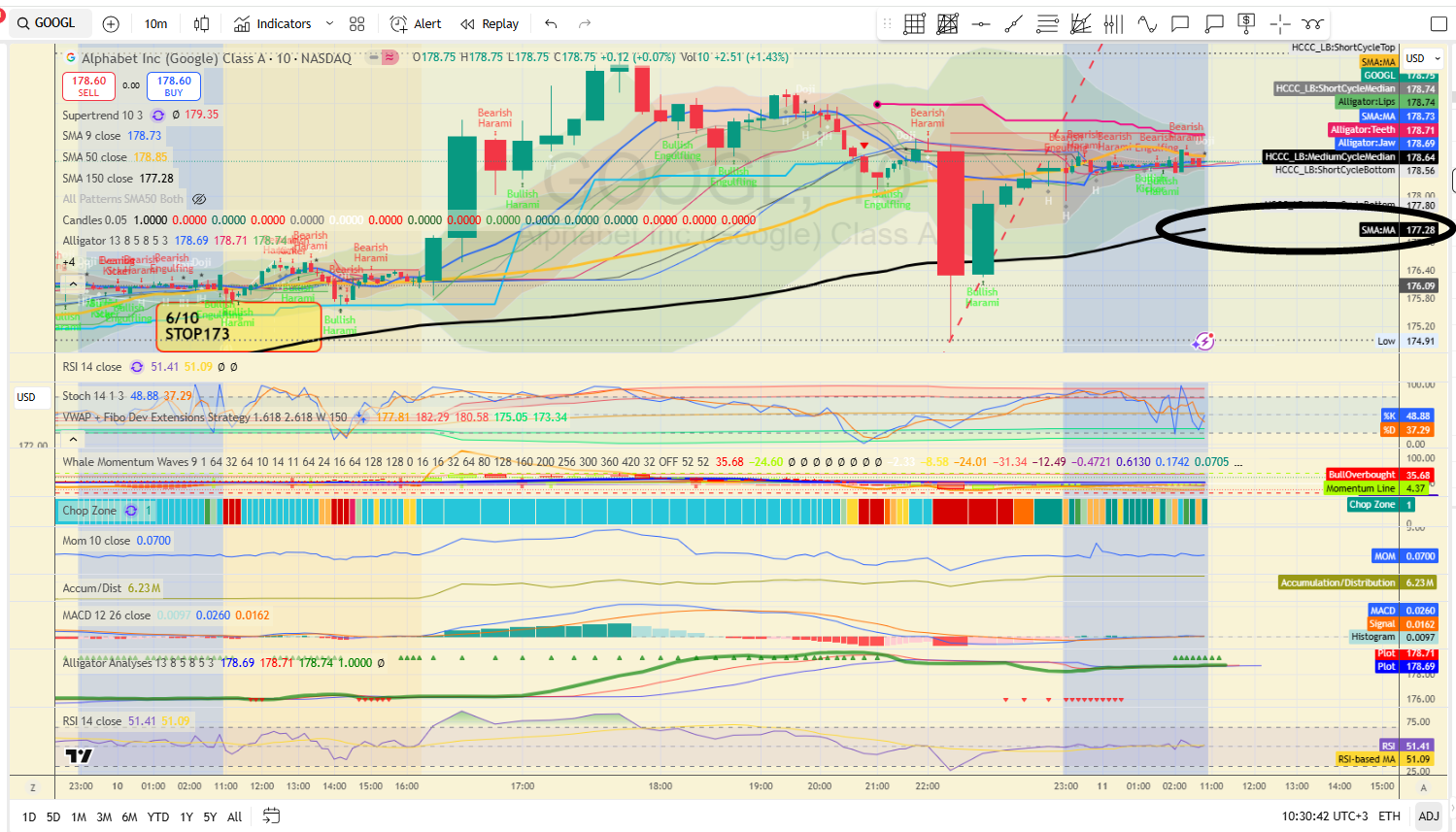Click the pink approximate indicator badge beside title
Image resolution: width=1456 pixels, height=832 pixels.
pos(390,57)
